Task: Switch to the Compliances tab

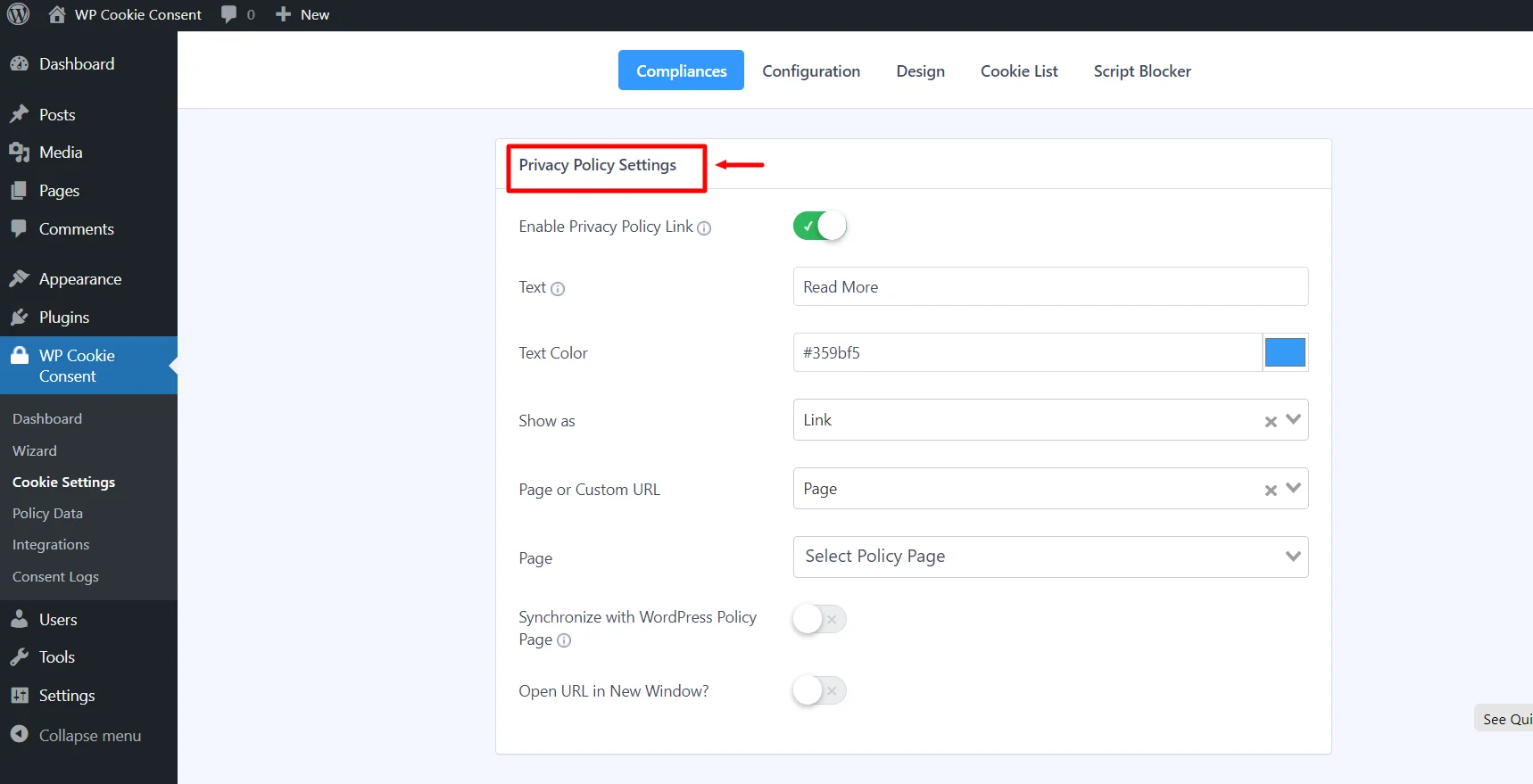Action: pos(681,70)
